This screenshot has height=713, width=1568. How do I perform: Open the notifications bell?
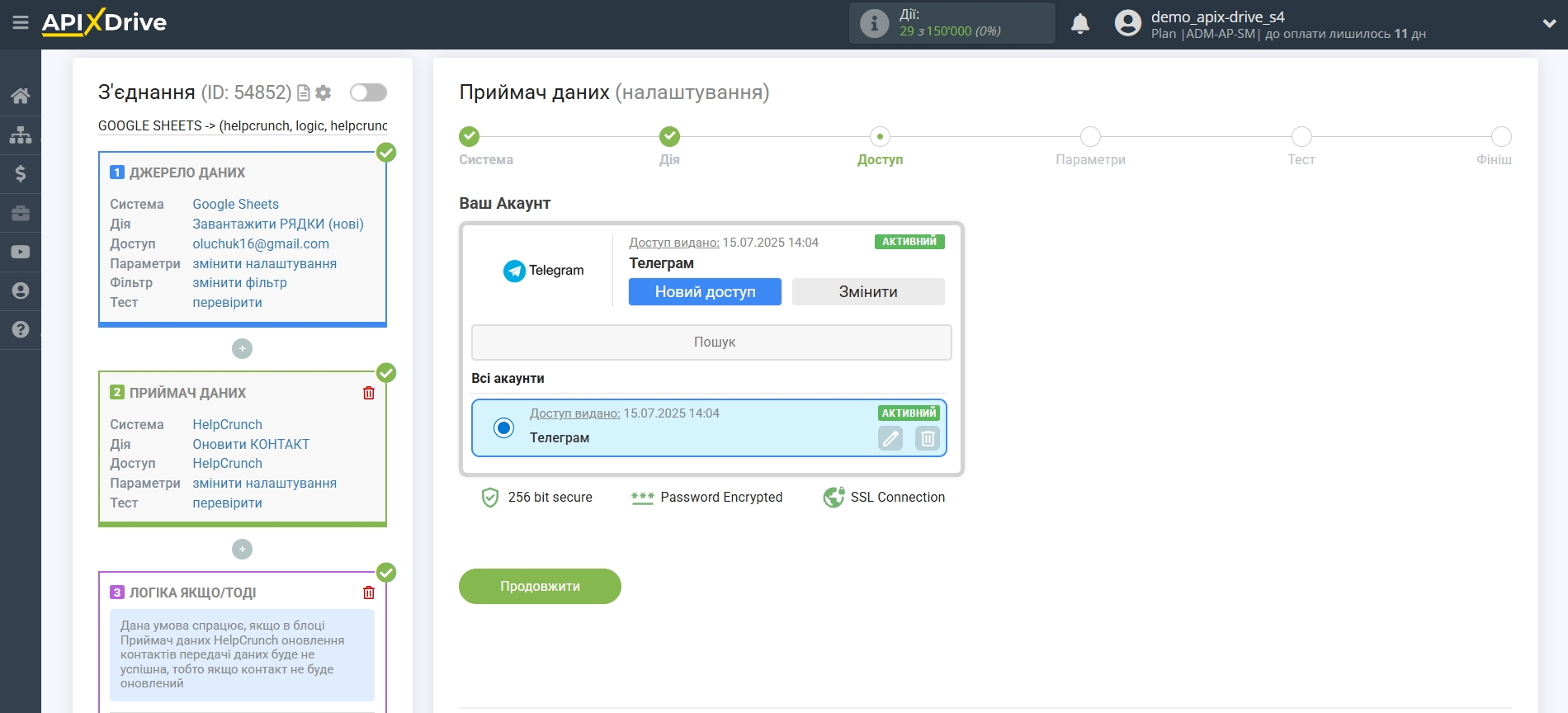(1080, 24)
